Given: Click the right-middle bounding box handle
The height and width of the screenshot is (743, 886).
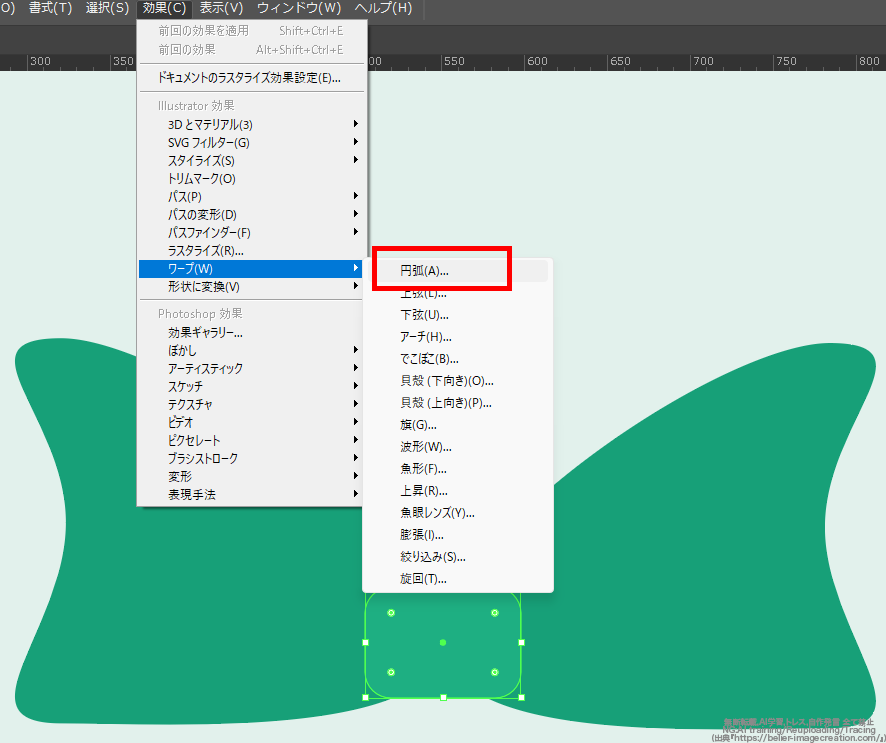Looking at the screenshot, I should [x=521, y=642].
